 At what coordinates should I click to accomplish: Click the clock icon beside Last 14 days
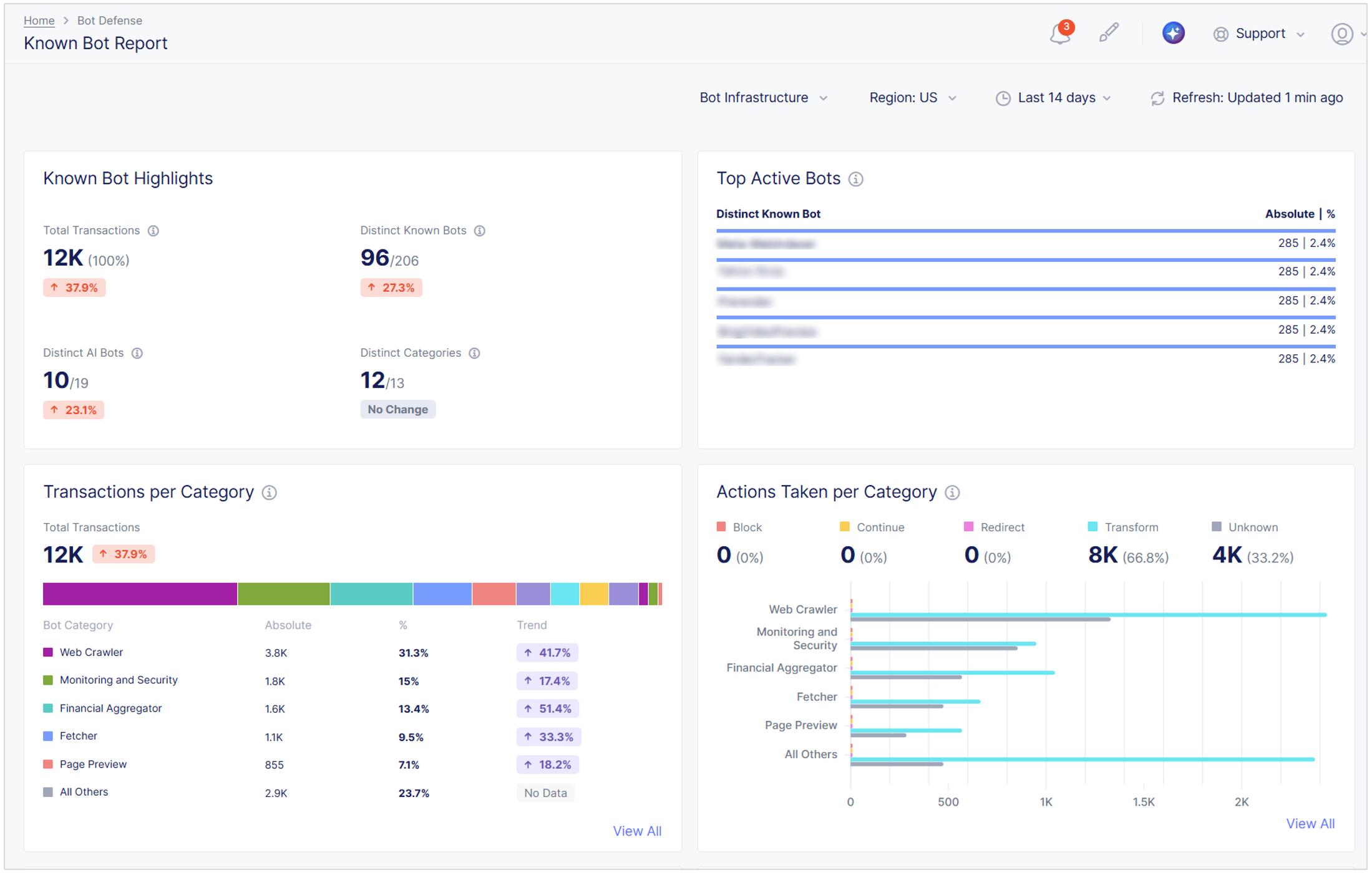[1003, 99]
